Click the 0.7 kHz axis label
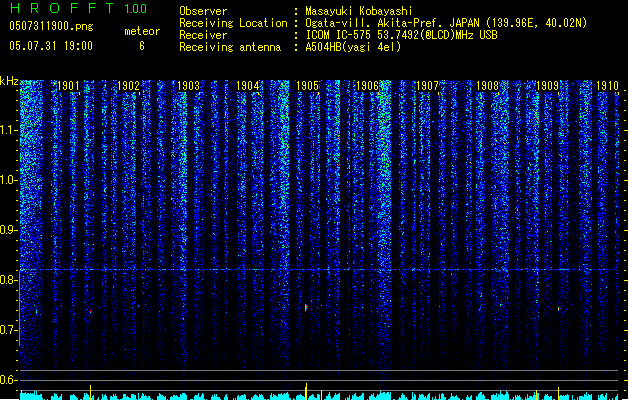629x400 pixels. (9, 330)
